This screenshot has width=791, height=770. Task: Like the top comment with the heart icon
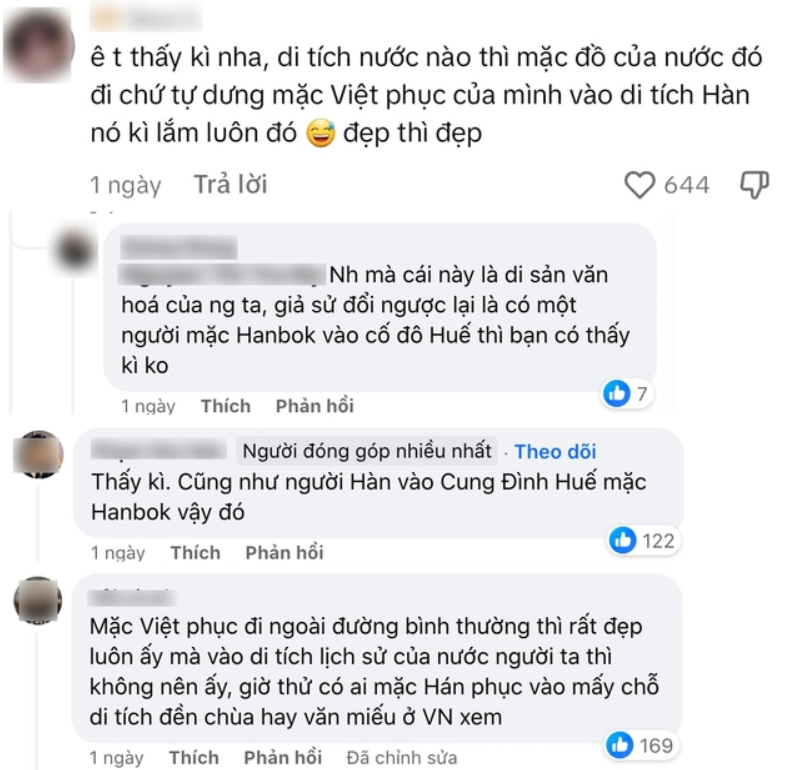[640, 185]
